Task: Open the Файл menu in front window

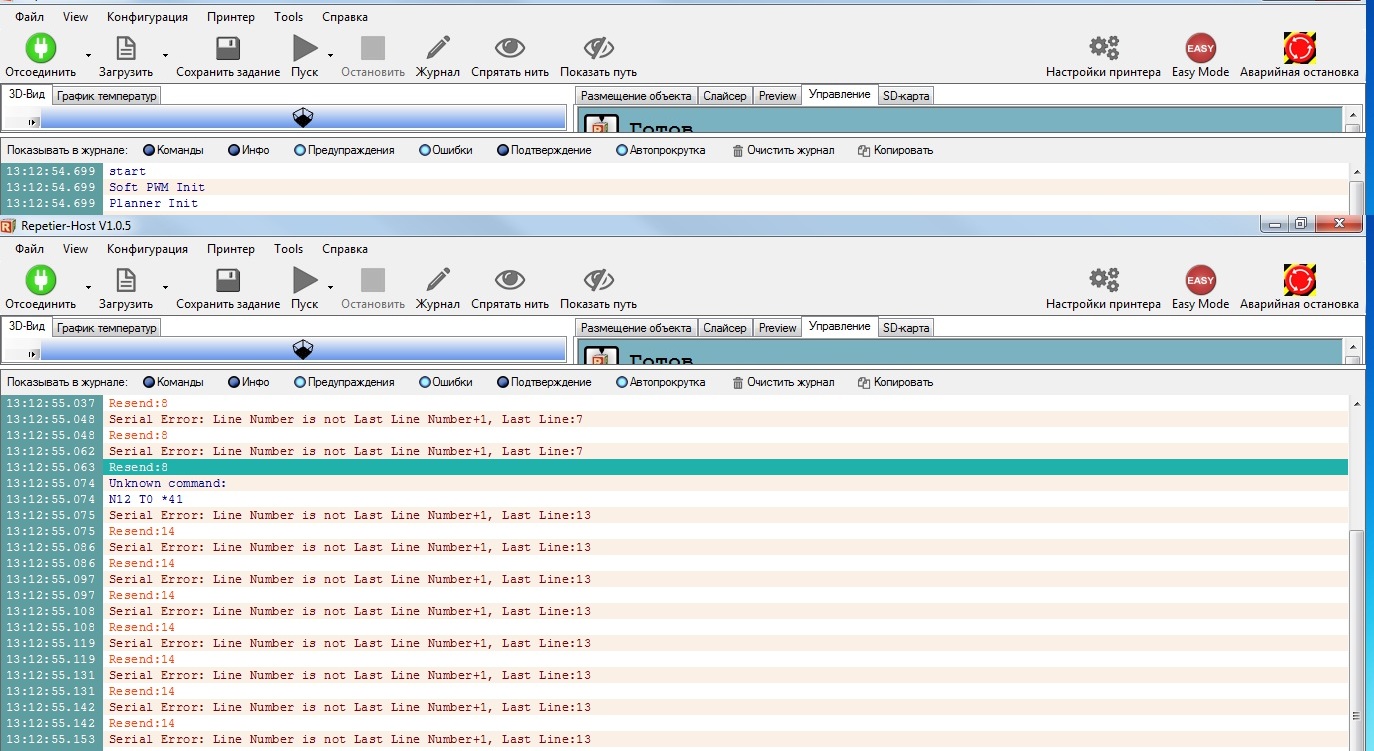Action: [x=30, y=249]
